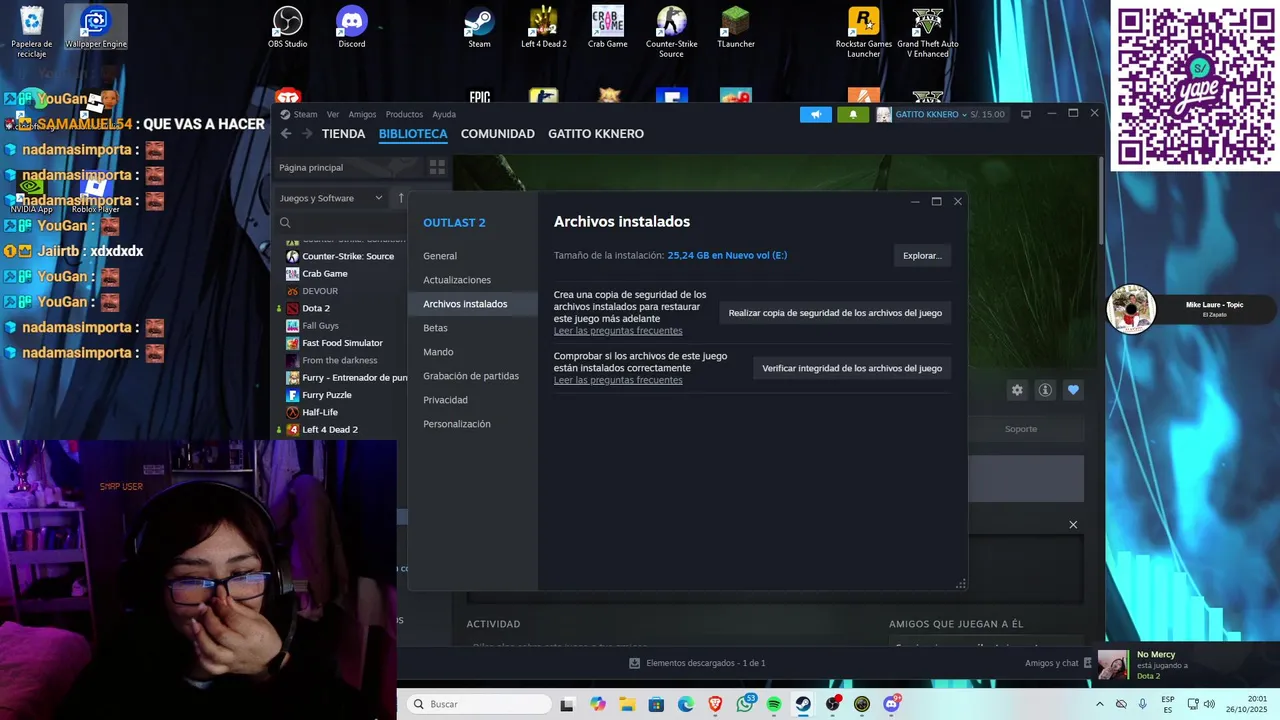The height and width of the screenshot is (720, 1280).
Task: Open the Left 4 Dead 2 desktop shortcut
Action: [x=544, y=27]
